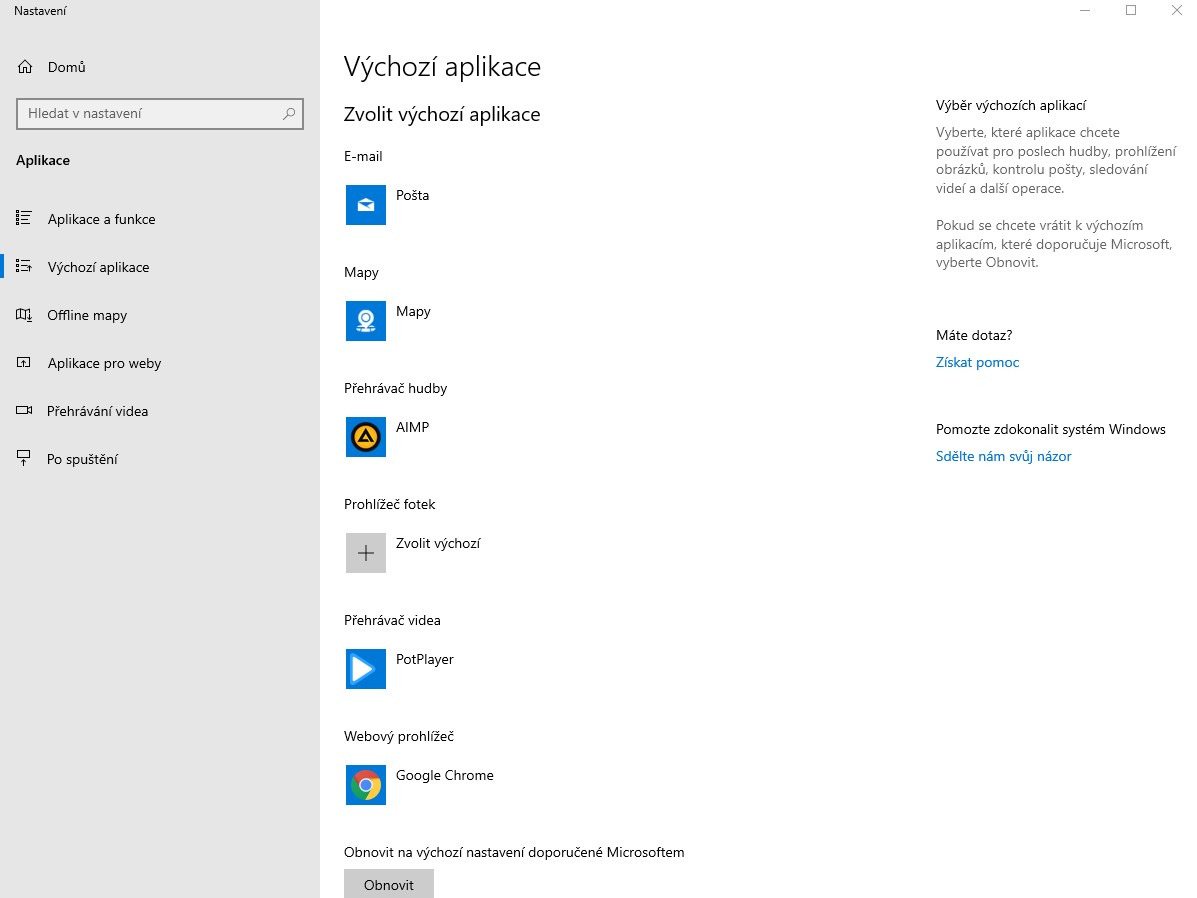The height and width of the screenshot is (898, 1197).
Task: Click the Získat pomoc link
Action: (977, 362)
